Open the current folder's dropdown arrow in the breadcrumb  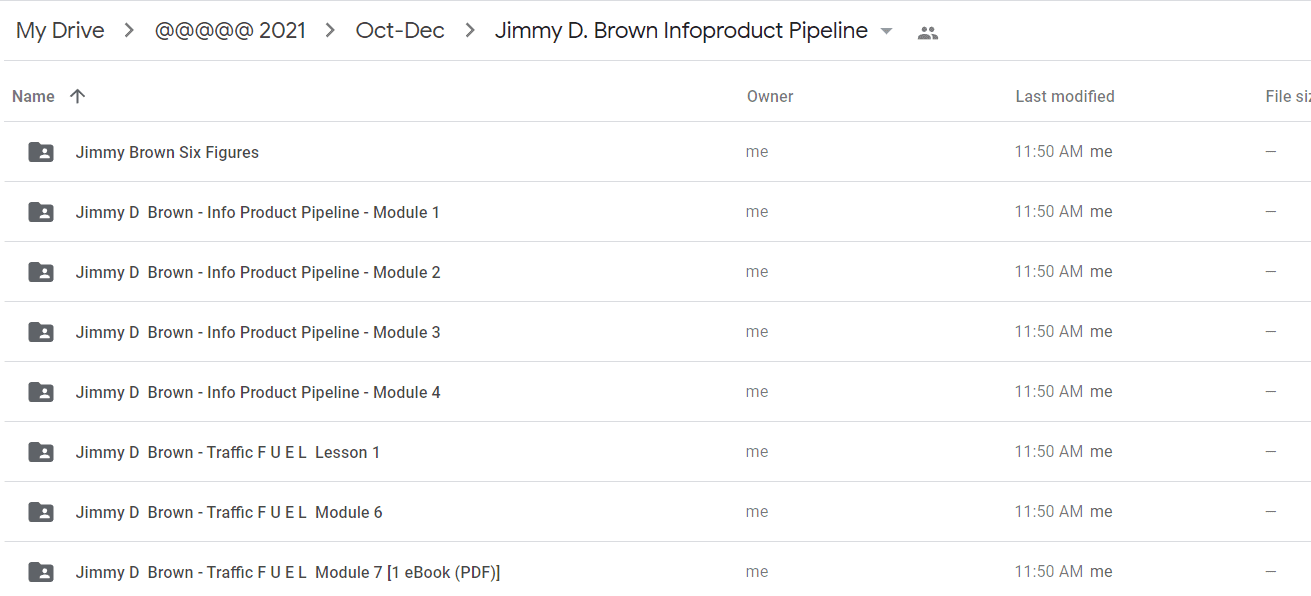[x=886, y=31]
